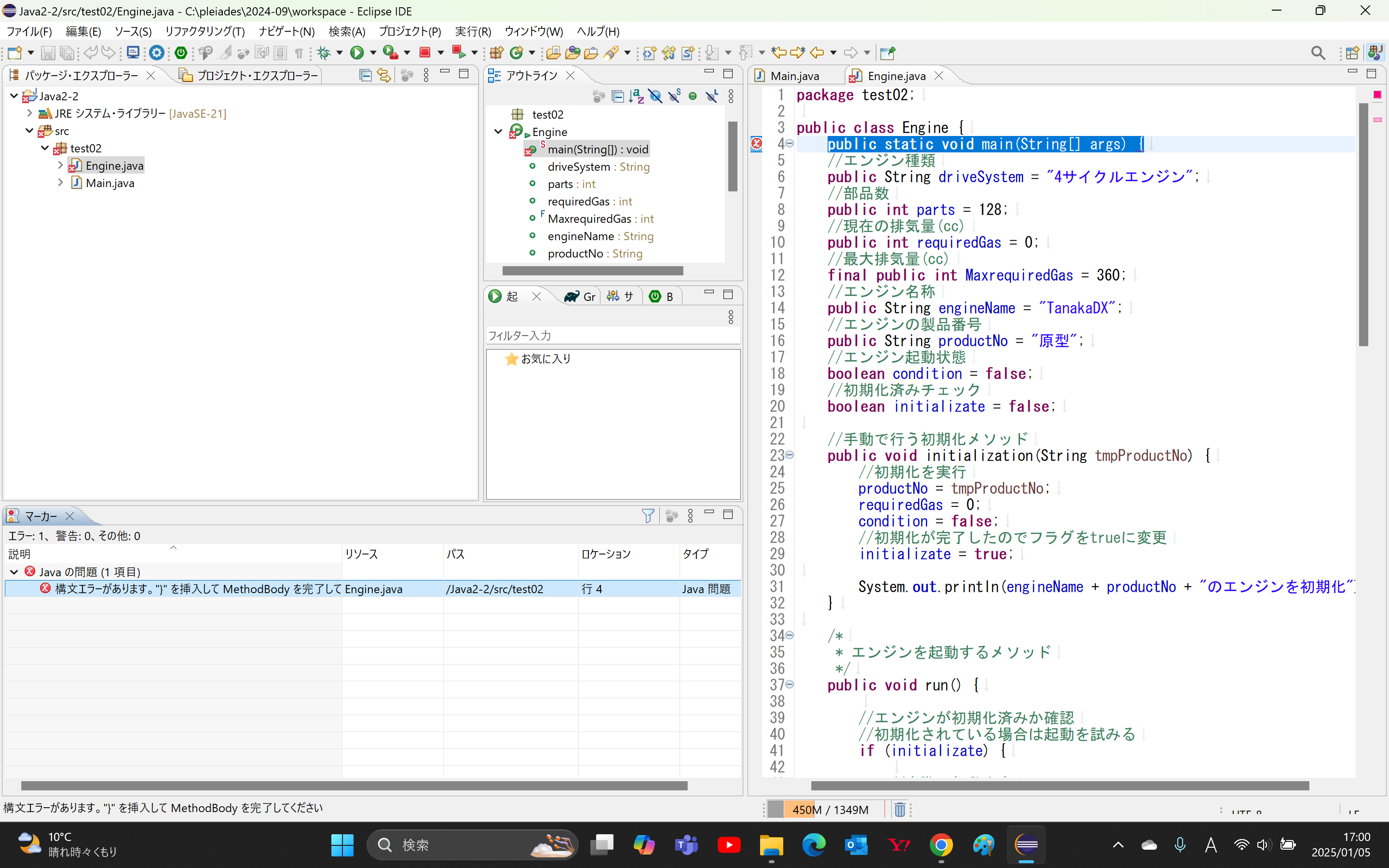Switch to the Main.java editor tab
The height and width of the screenshot is (868, 1389).
point(798,75)
